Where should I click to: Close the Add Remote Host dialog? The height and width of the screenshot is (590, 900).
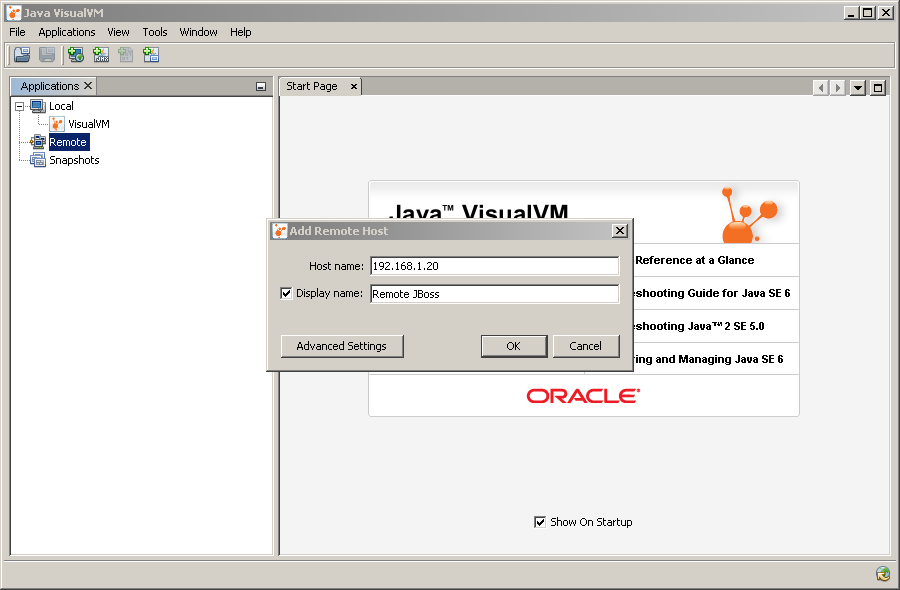[x=620, y=231]
